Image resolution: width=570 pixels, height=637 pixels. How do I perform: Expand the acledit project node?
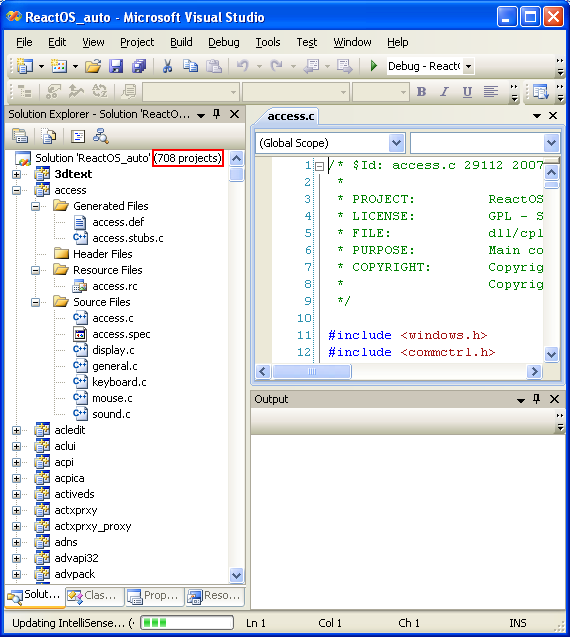(x=16, y=430)
